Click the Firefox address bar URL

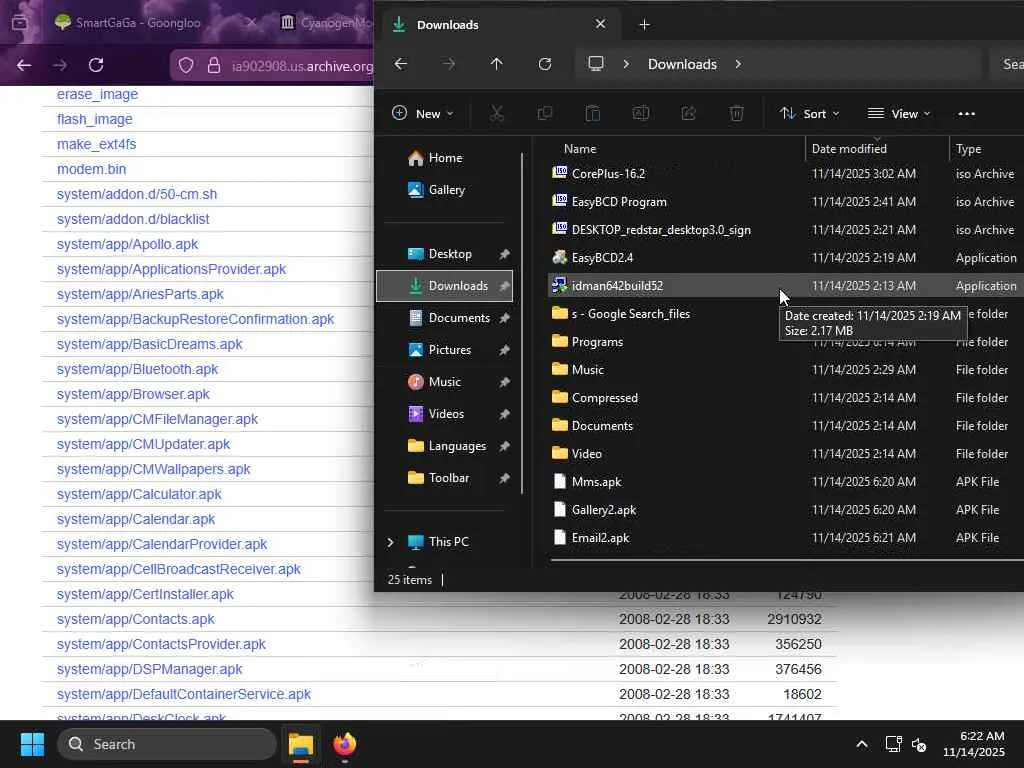tap(302, 66)
